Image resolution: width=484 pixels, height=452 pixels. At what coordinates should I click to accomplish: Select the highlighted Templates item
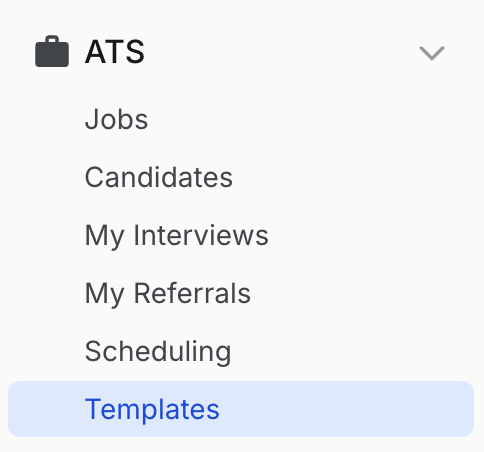click(241, 409)
